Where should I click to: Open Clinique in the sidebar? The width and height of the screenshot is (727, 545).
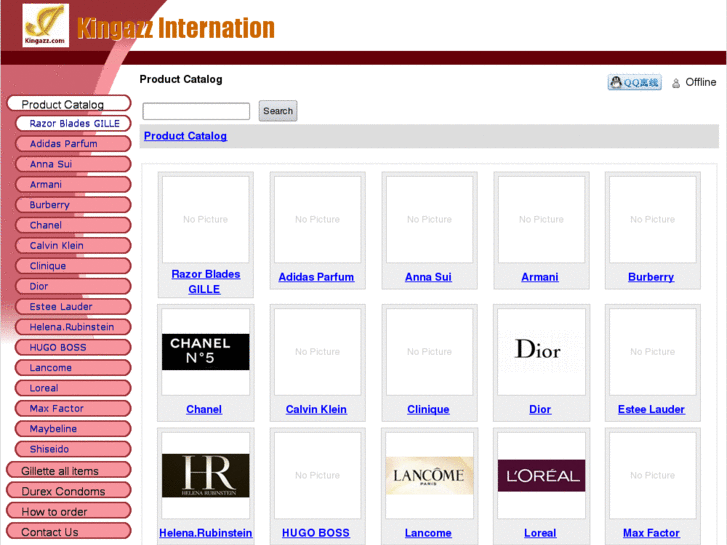73,266
